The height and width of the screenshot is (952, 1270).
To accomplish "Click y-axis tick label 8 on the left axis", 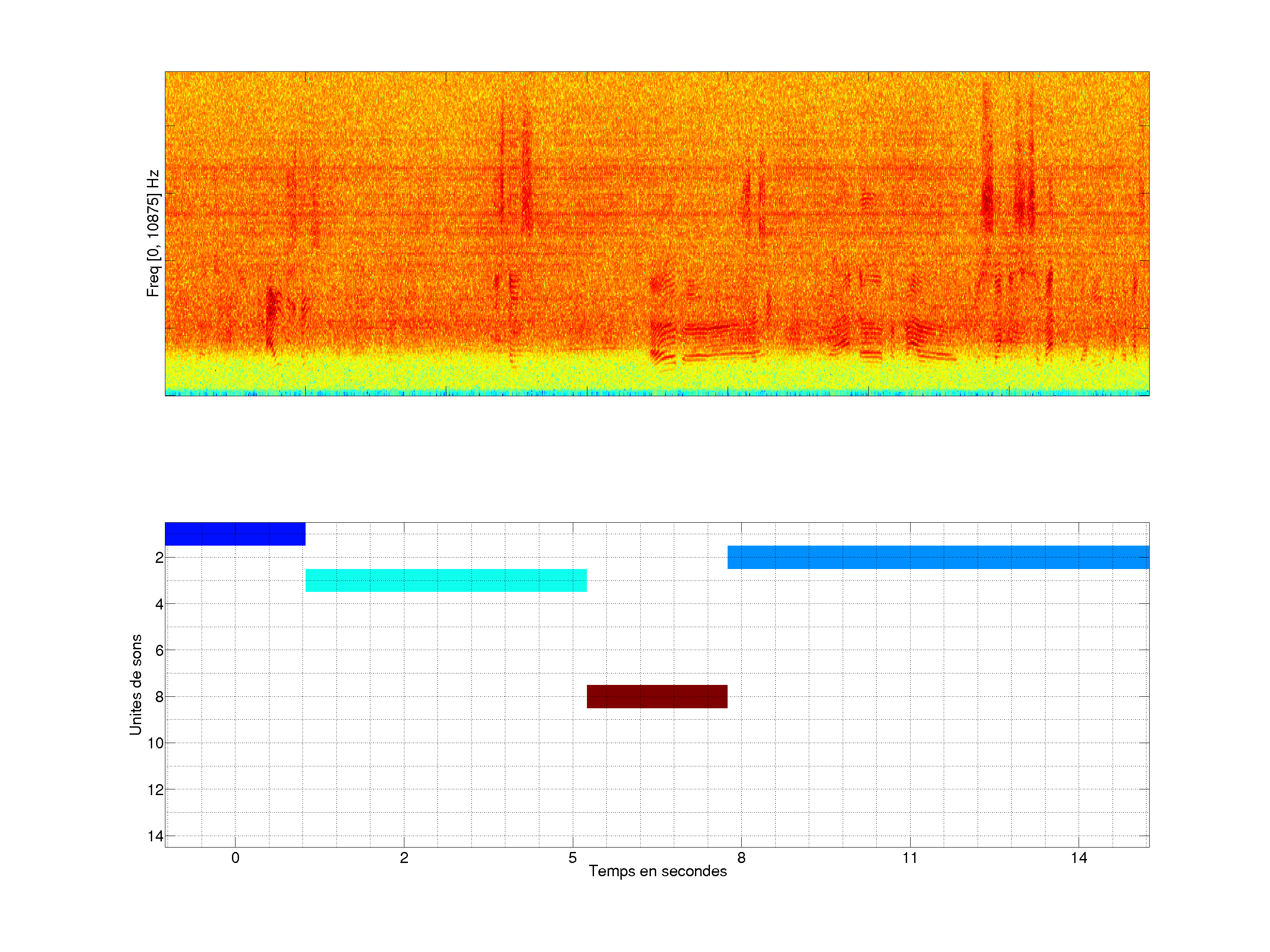I will click(x=158, y=697).
